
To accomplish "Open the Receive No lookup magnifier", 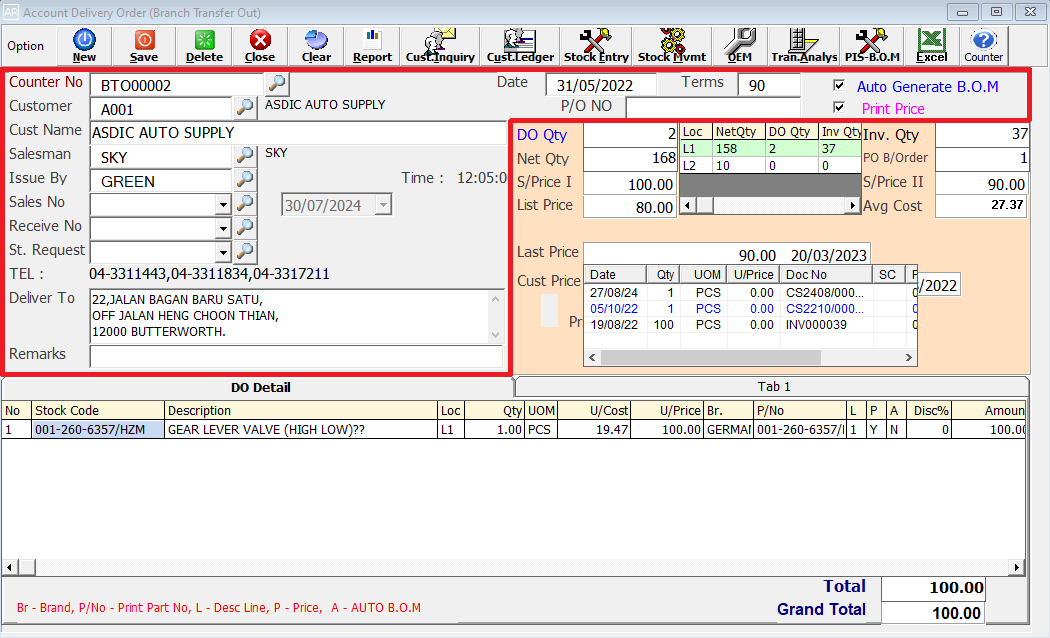I will [x=245, y=228].
